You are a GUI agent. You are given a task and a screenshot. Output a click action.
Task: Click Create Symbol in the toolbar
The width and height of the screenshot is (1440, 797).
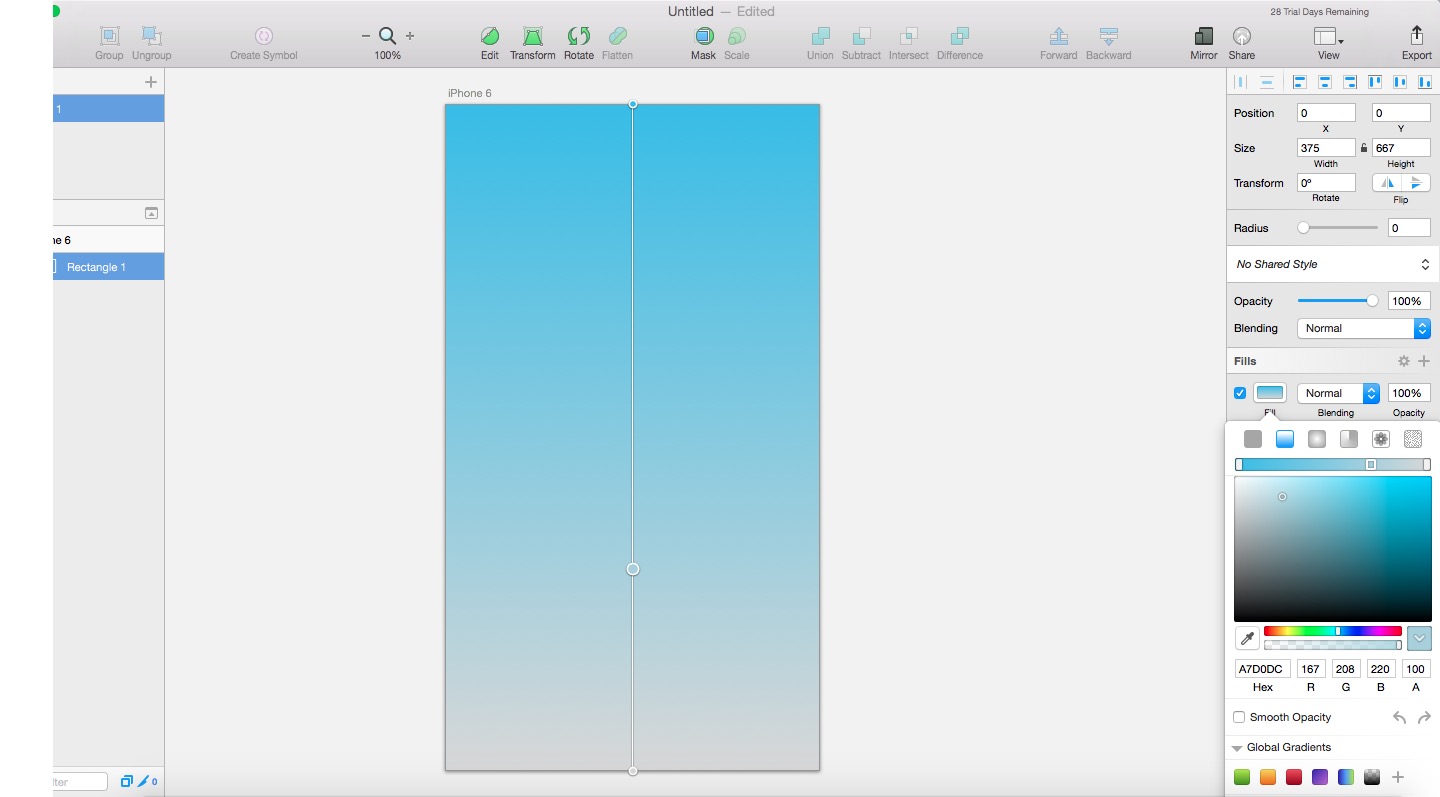pos(264,37)
